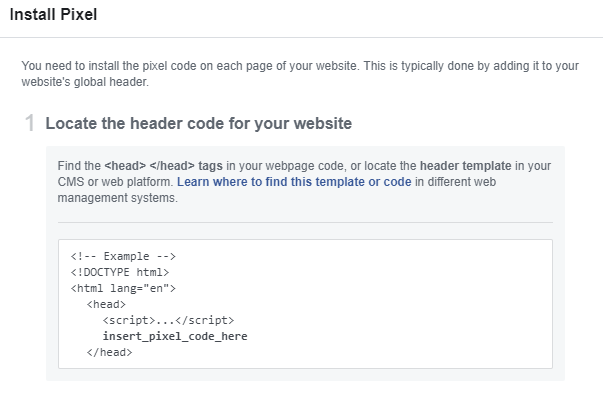Click the 'in different web' text after the link
This screenshot has width=603, height=399.
pyautogui.click(x=455, y=182)
